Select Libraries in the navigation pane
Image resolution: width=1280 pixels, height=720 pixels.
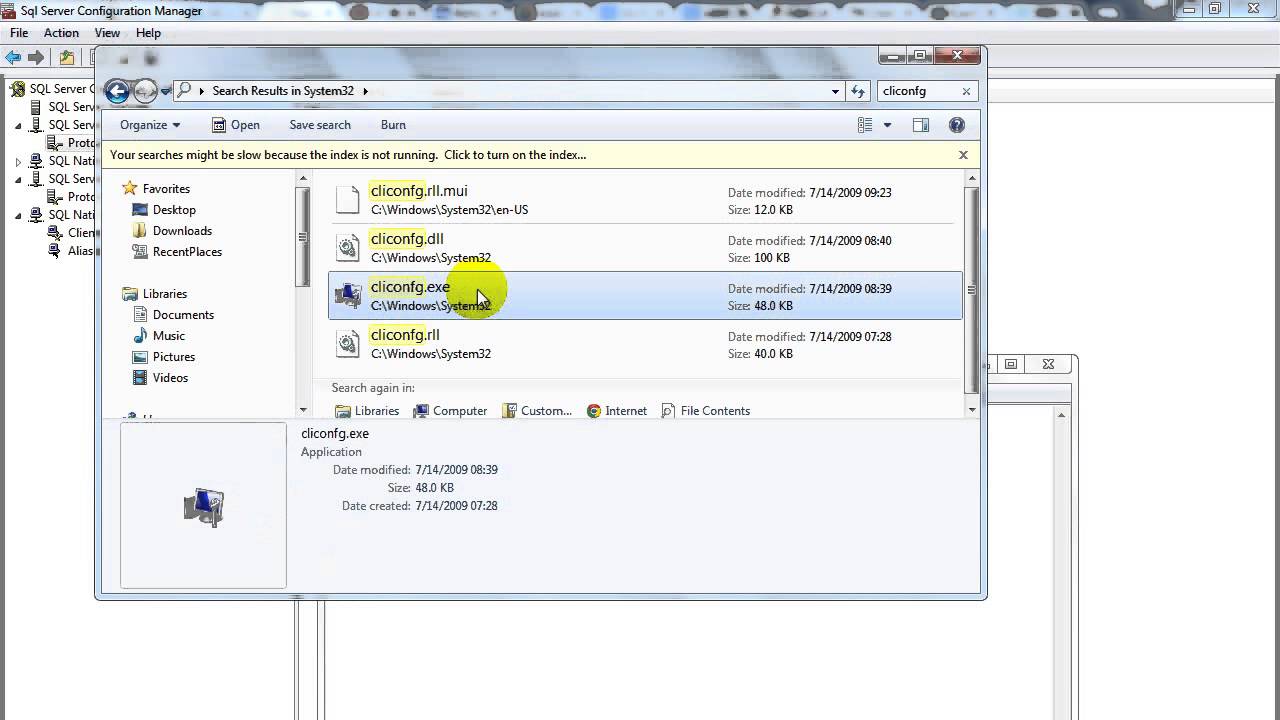pos(155,294)
